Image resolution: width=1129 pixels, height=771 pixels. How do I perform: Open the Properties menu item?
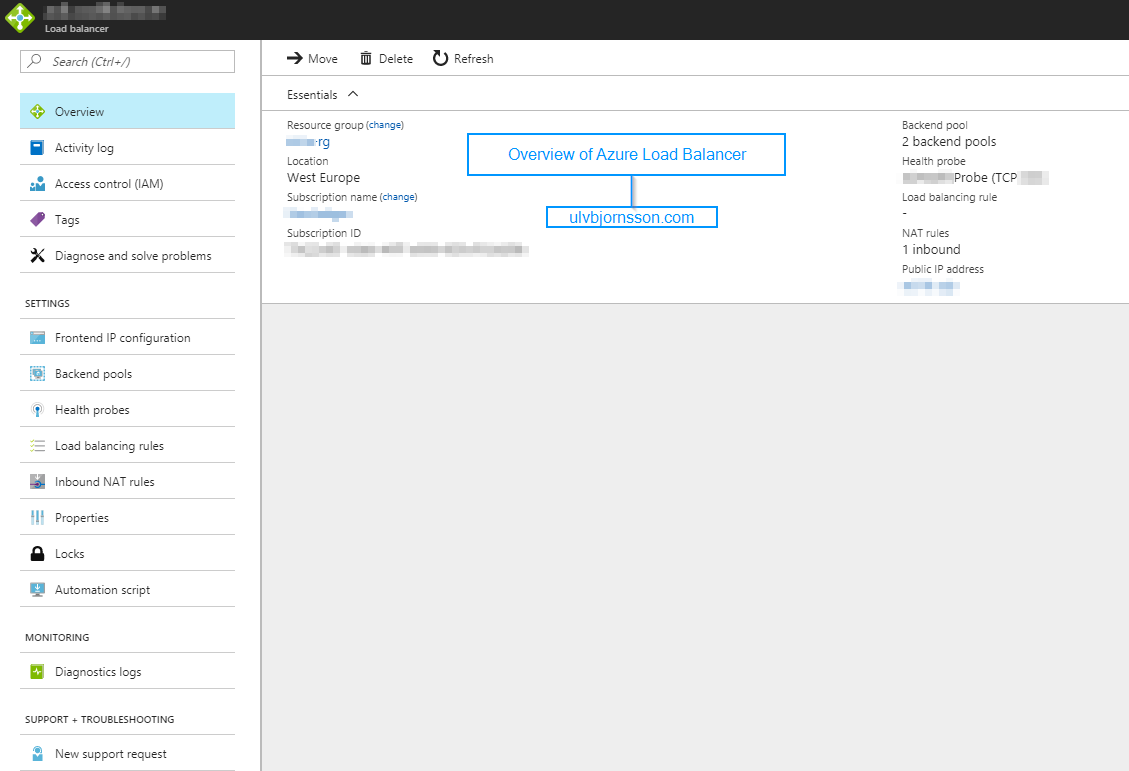127,518
